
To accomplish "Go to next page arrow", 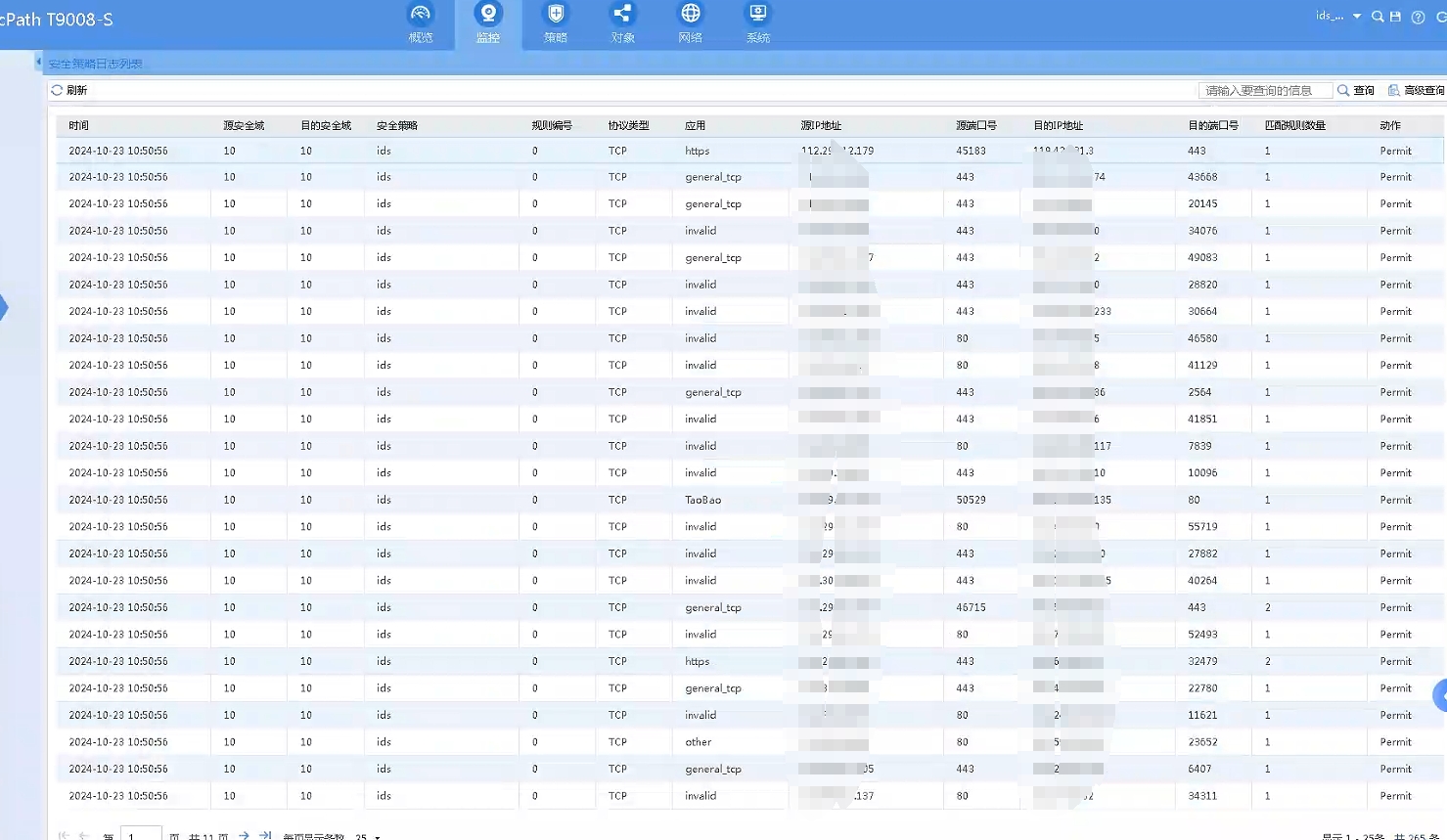I will tap(244, 836).
